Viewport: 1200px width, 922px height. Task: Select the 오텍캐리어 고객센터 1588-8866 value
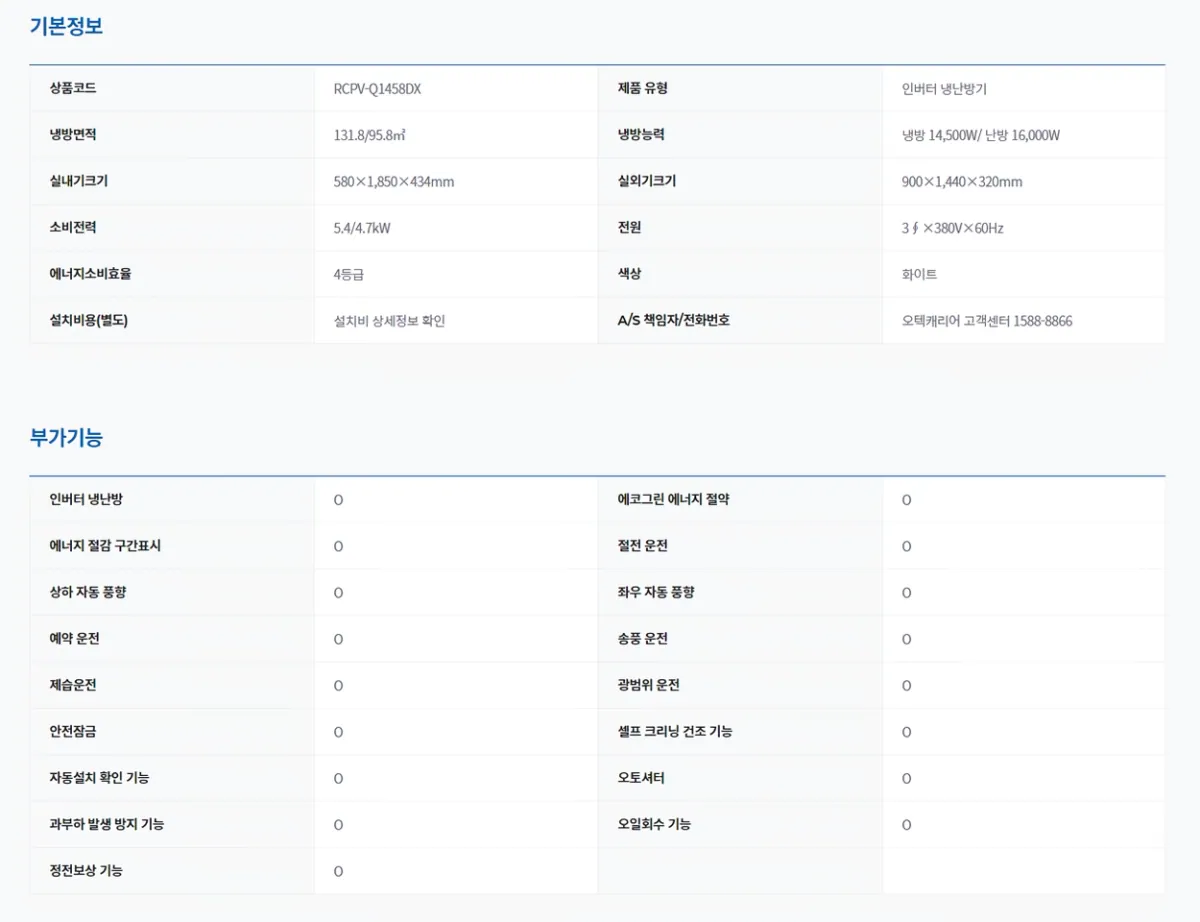987,320
